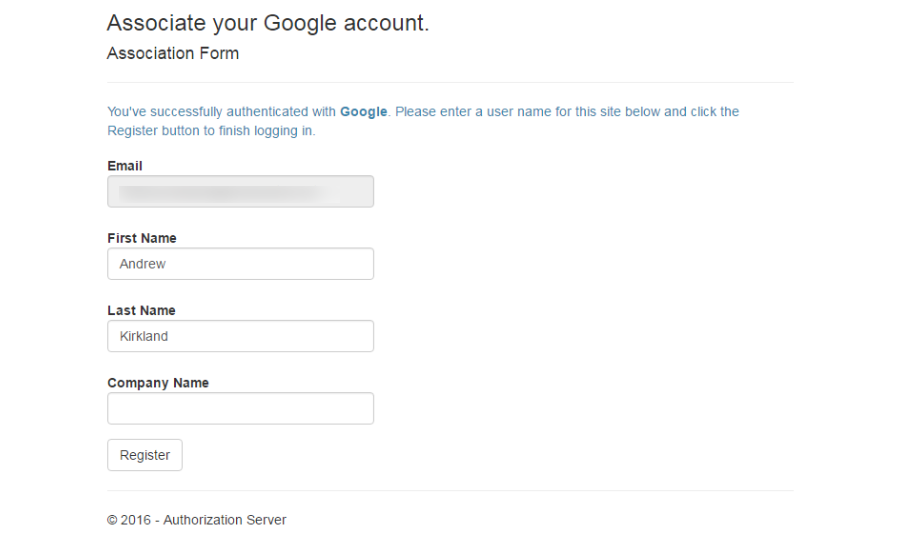Click the First Name input field
Screen dimensions: 901x534
point(240,264)
